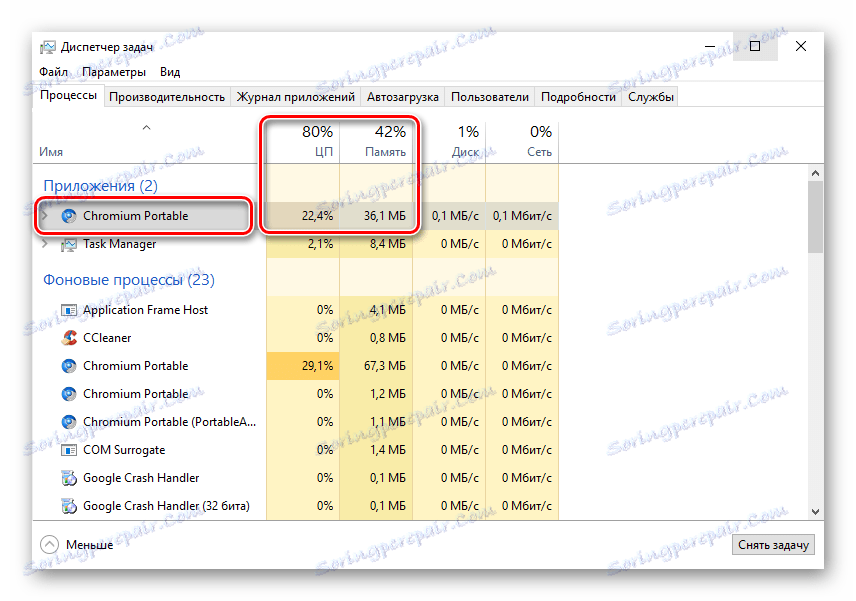Click the scrollbar up arrow

pos(816,173)
